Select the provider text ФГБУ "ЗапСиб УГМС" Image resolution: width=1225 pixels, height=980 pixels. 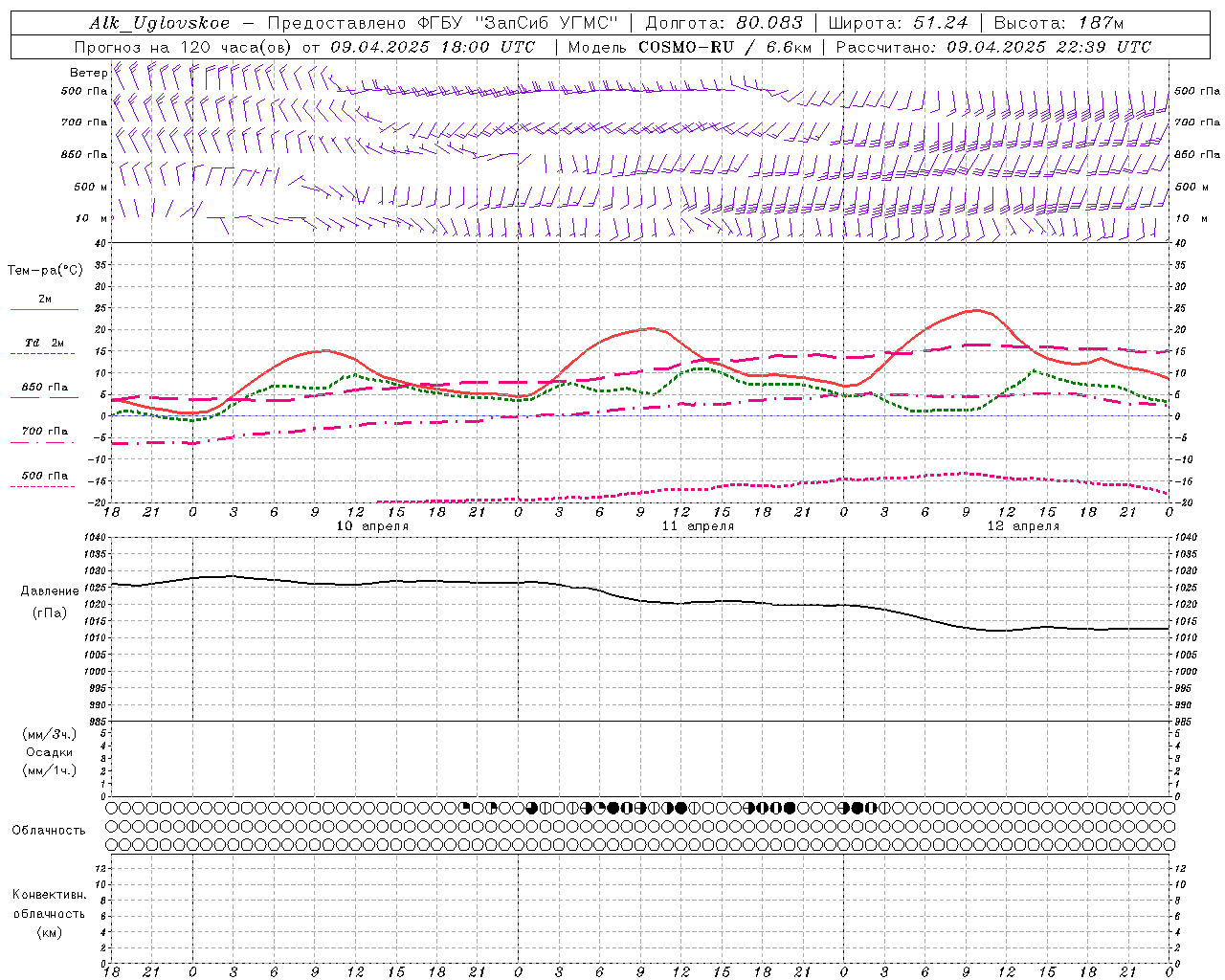pyautogui.click(x=518, y=23)
